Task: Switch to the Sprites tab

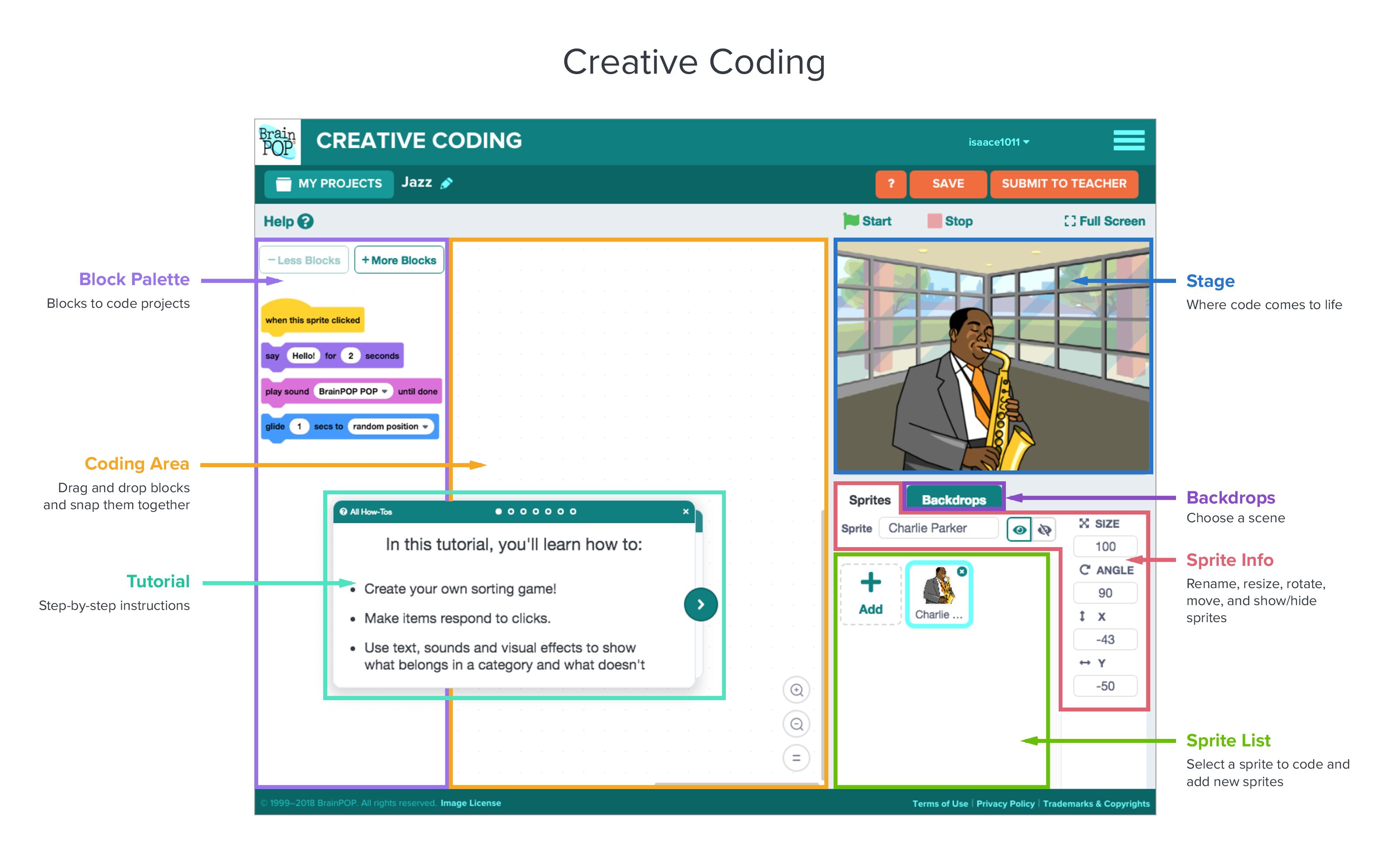Action: [869, 500]
